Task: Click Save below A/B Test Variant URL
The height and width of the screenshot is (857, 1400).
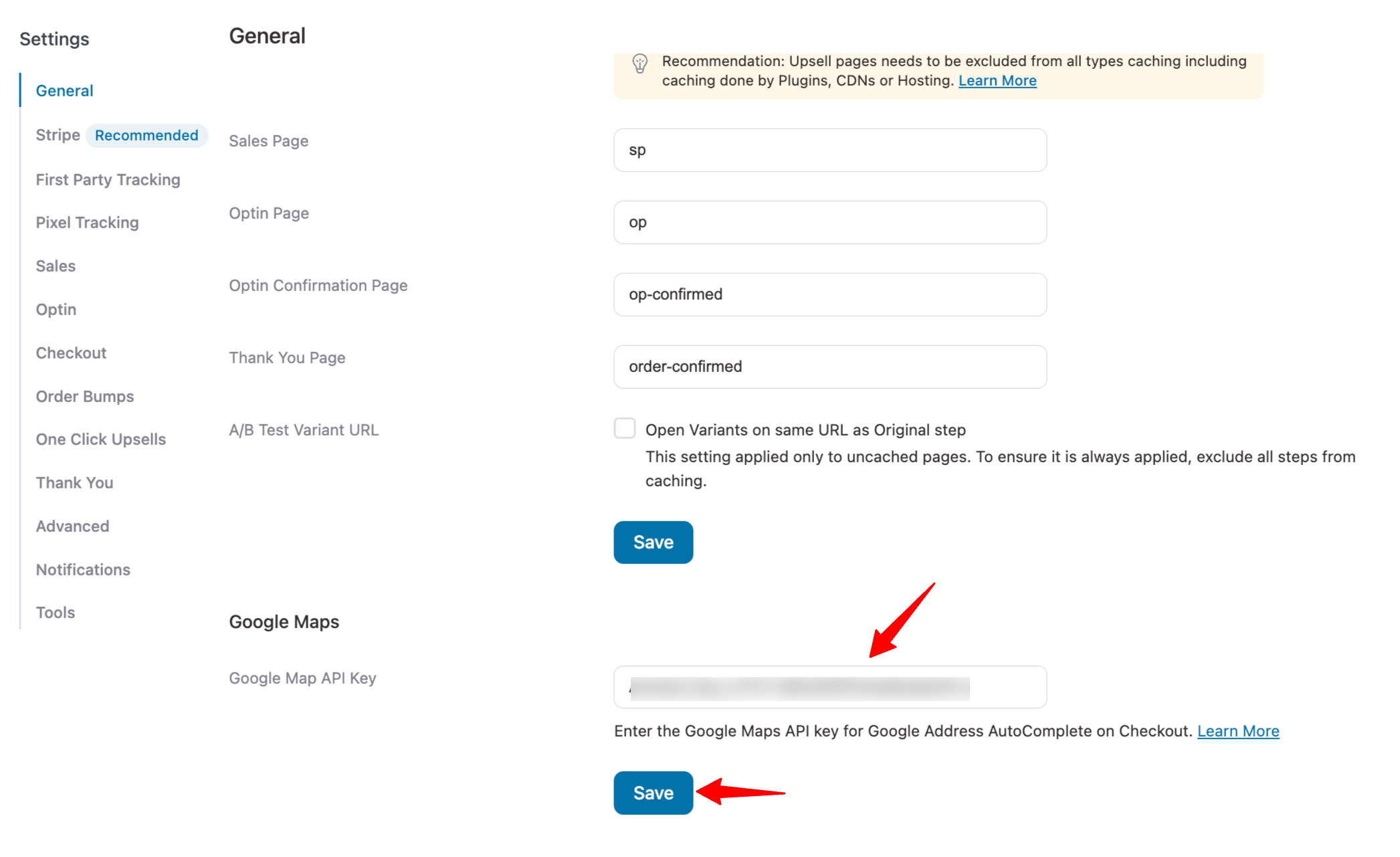Action: 653,542
